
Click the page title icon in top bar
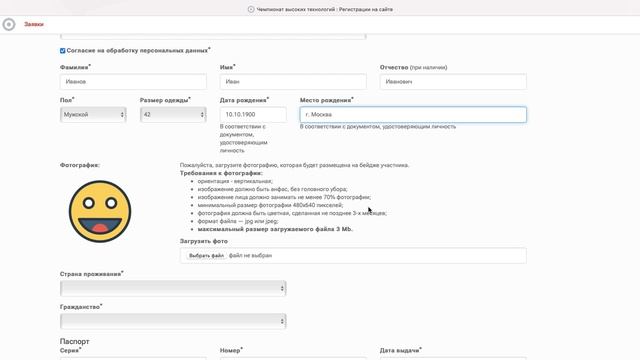click(x=251, y=9)
